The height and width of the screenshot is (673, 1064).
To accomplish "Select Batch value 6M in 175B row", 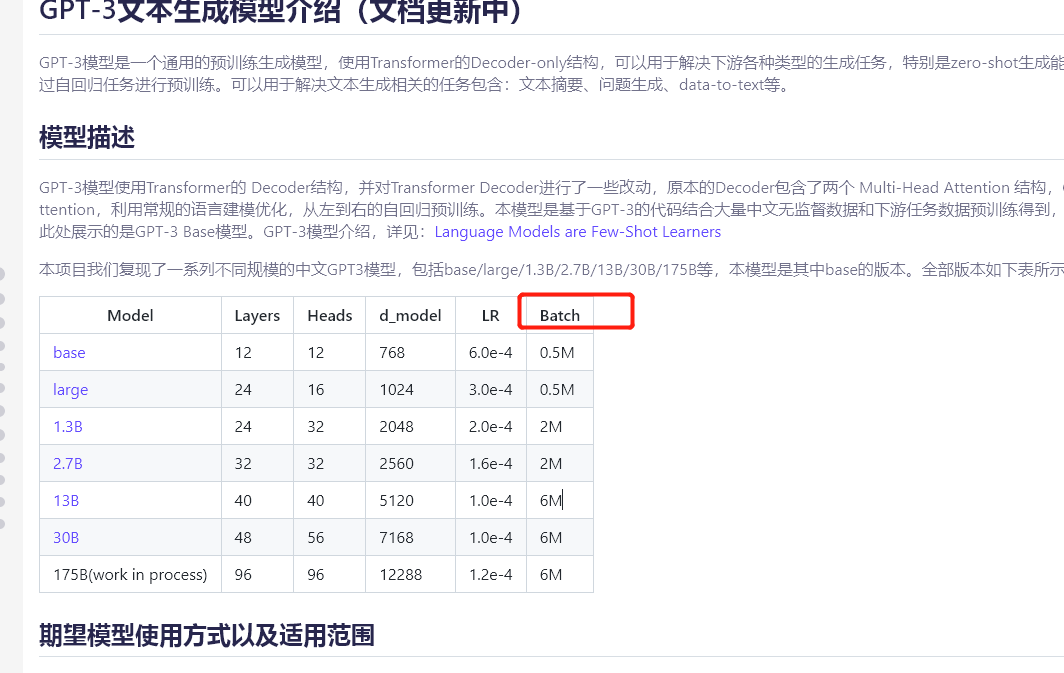I will [x=551, y=575].
